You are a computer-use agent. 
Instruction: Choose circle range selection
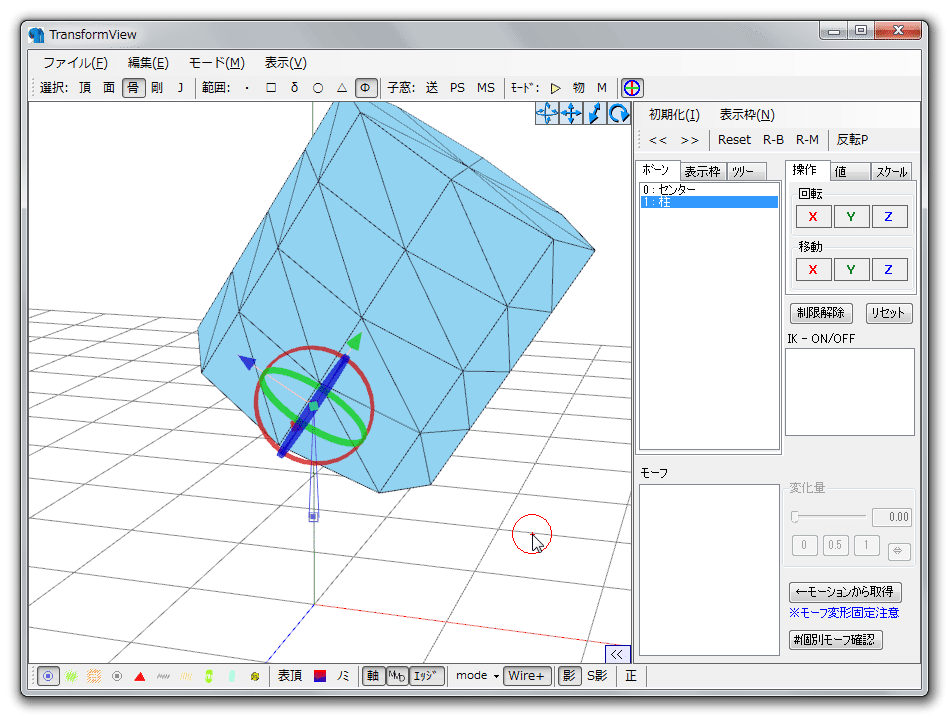(318, 88)
